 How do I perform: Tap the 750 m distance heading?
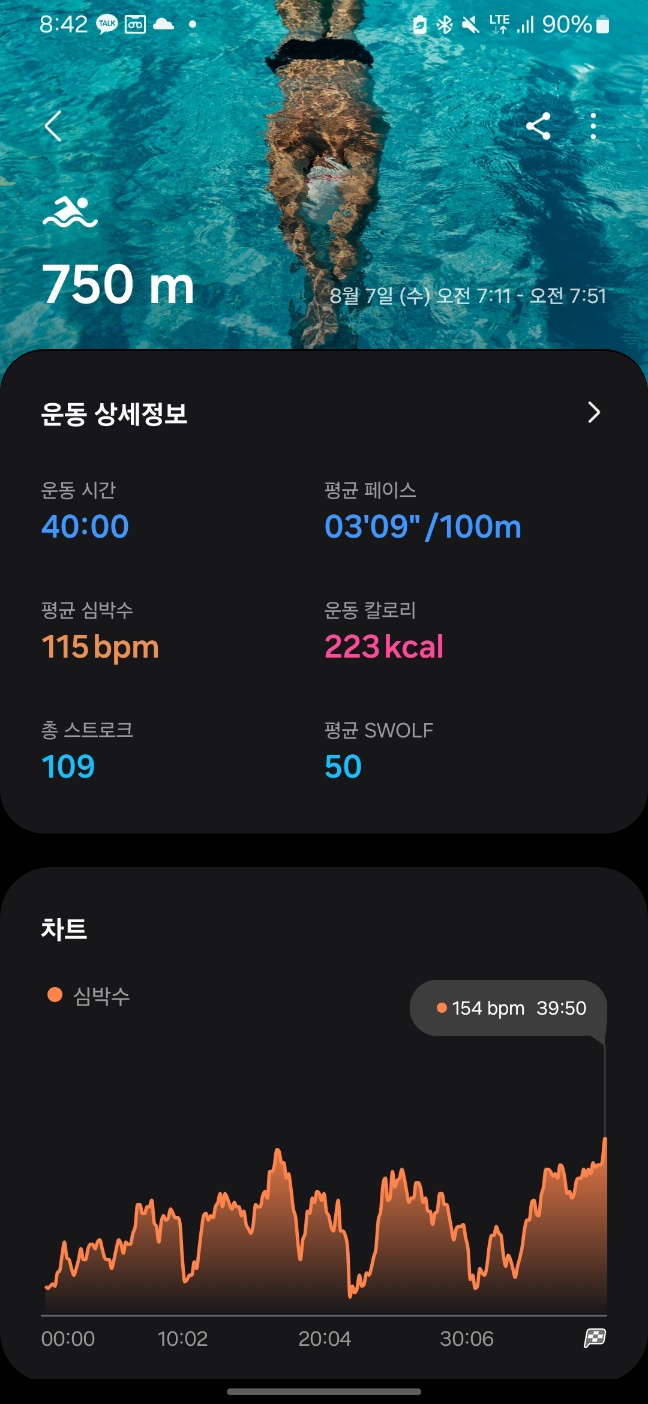click(118, 285)
